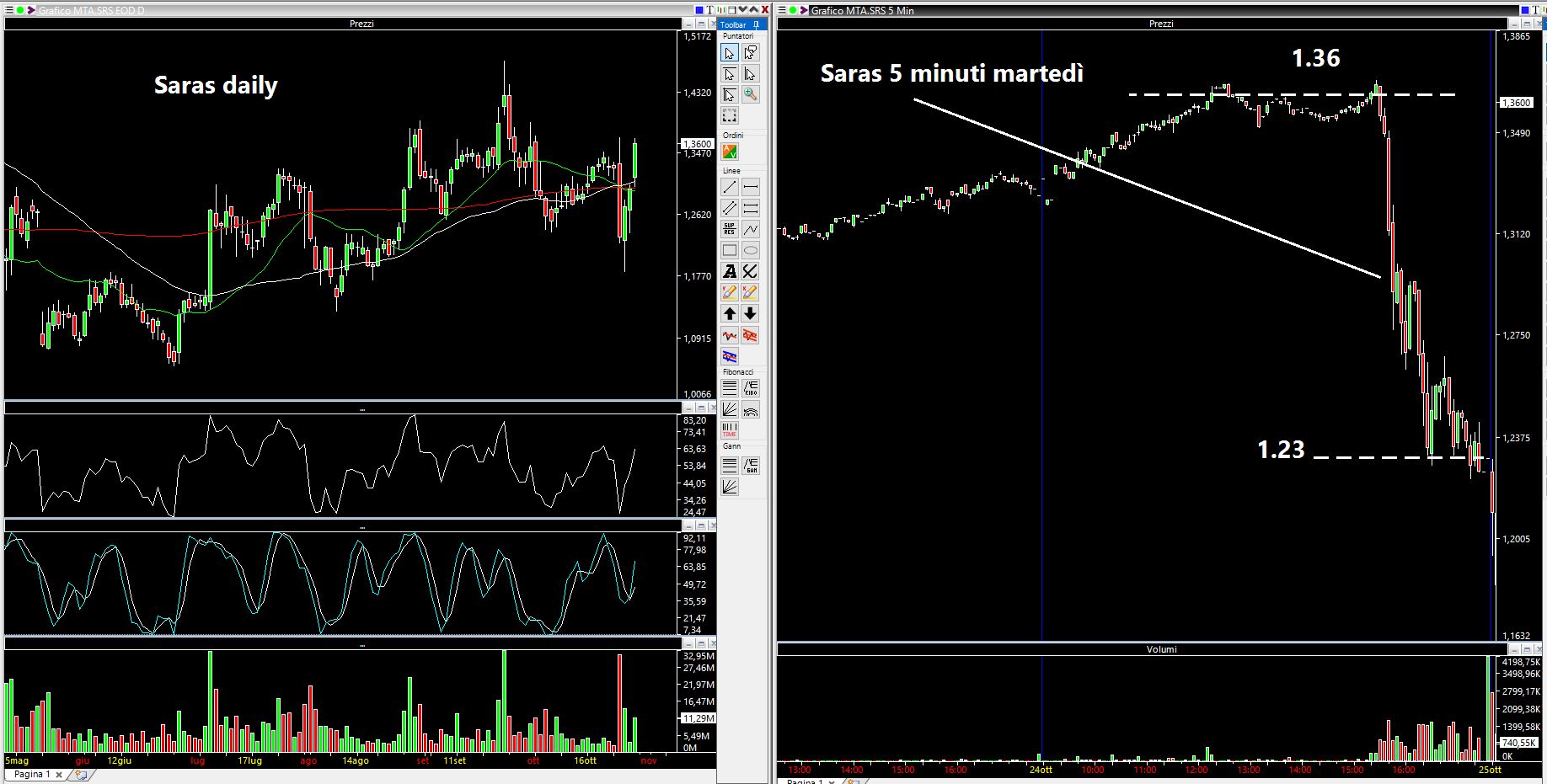The width and height of the screenshot is (1547, 784).
Task: Toggle green status dot on 5 Min chart
Action: pyautogui.click(x=793, y=10)
